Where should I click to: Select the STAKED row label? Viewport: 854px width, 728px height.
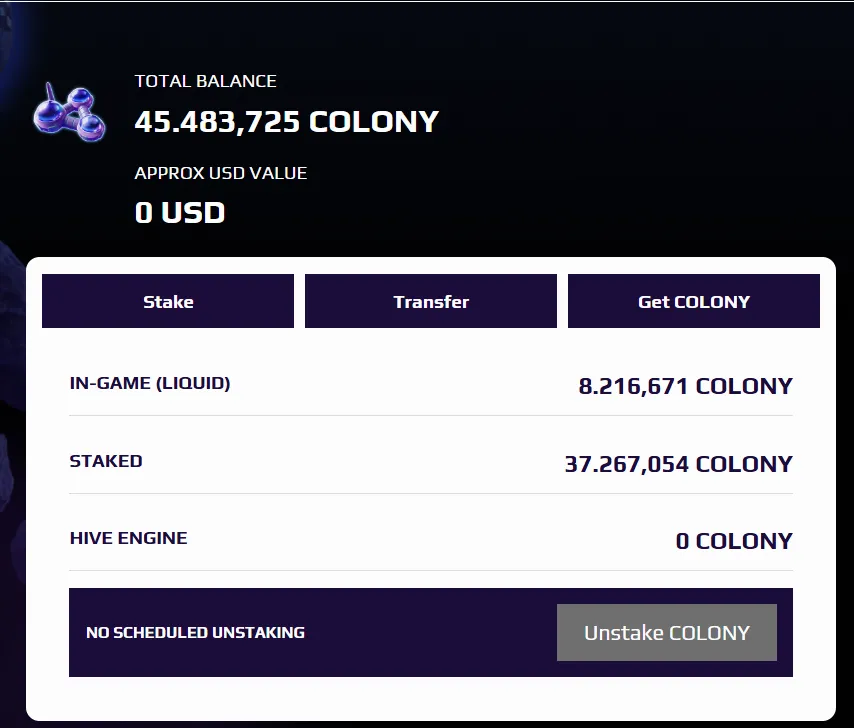click(x=106, y=461)
